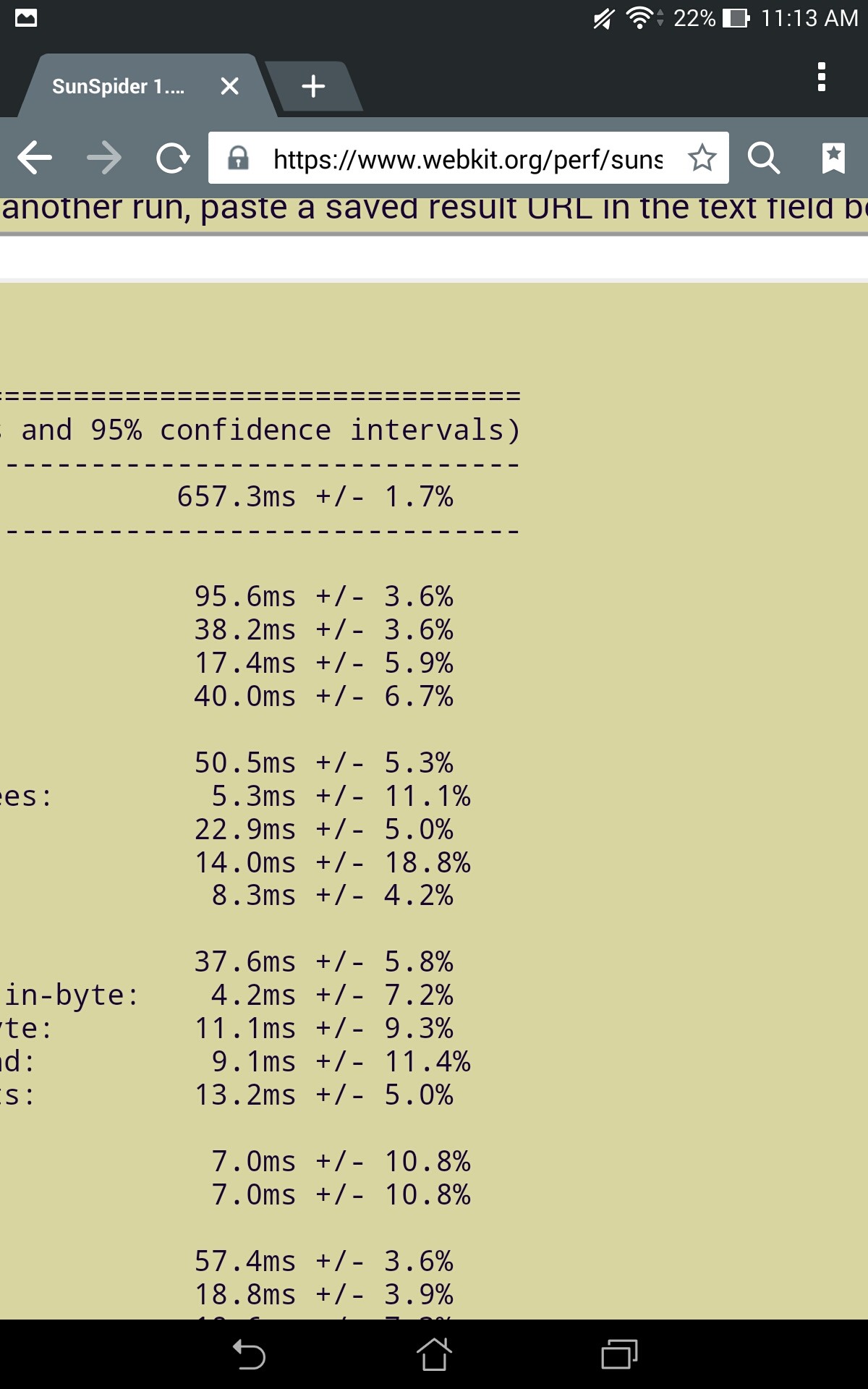Tap the white results URL text field
The image size is (868, 1389).
pos(434,258)
